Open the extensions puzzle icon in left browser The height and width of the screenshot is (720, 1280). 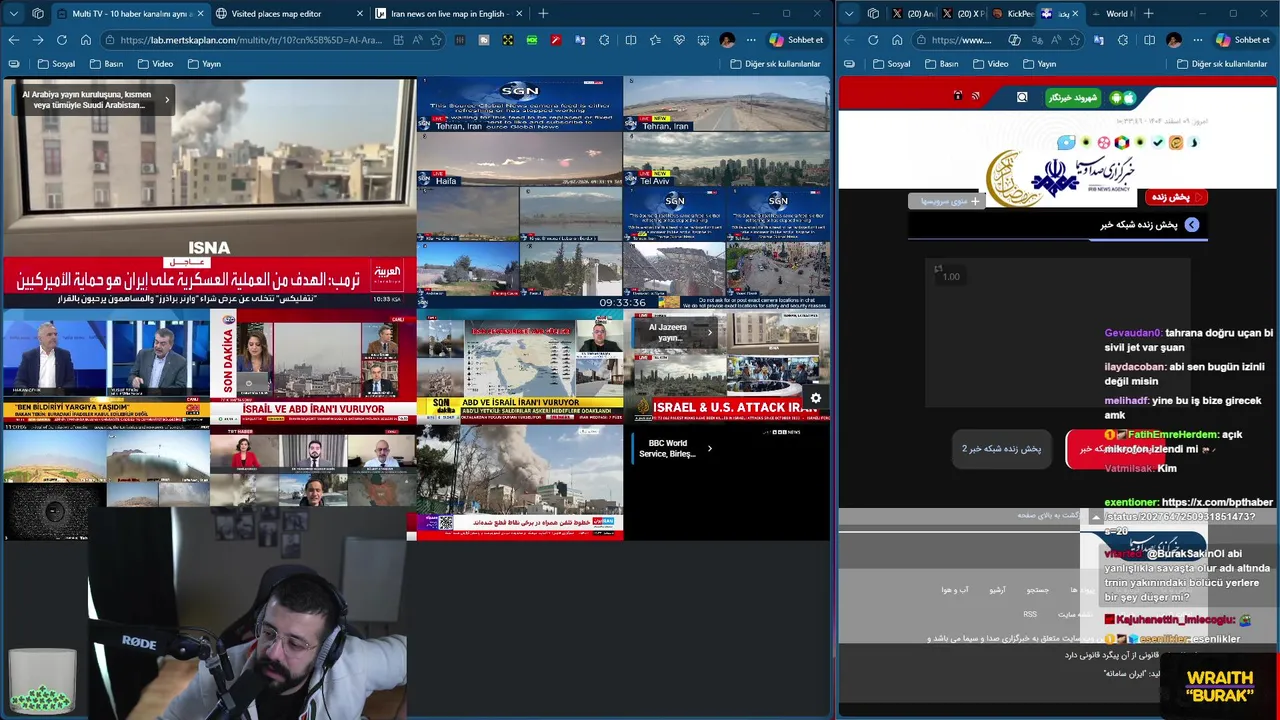pyautogui.click(x=604, y=40)
